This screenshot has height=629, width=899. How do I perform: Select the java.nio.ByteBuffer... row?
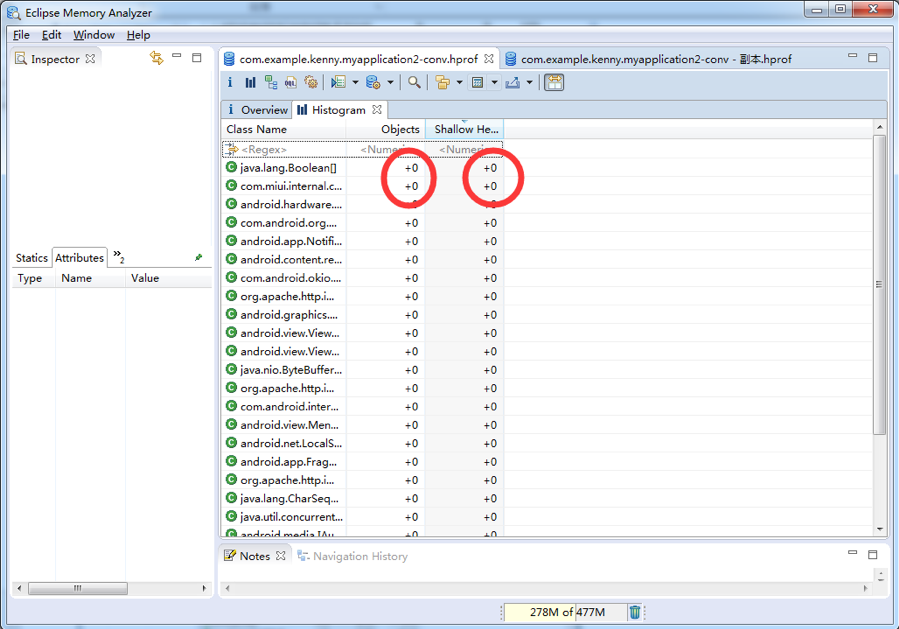point(362,370)
